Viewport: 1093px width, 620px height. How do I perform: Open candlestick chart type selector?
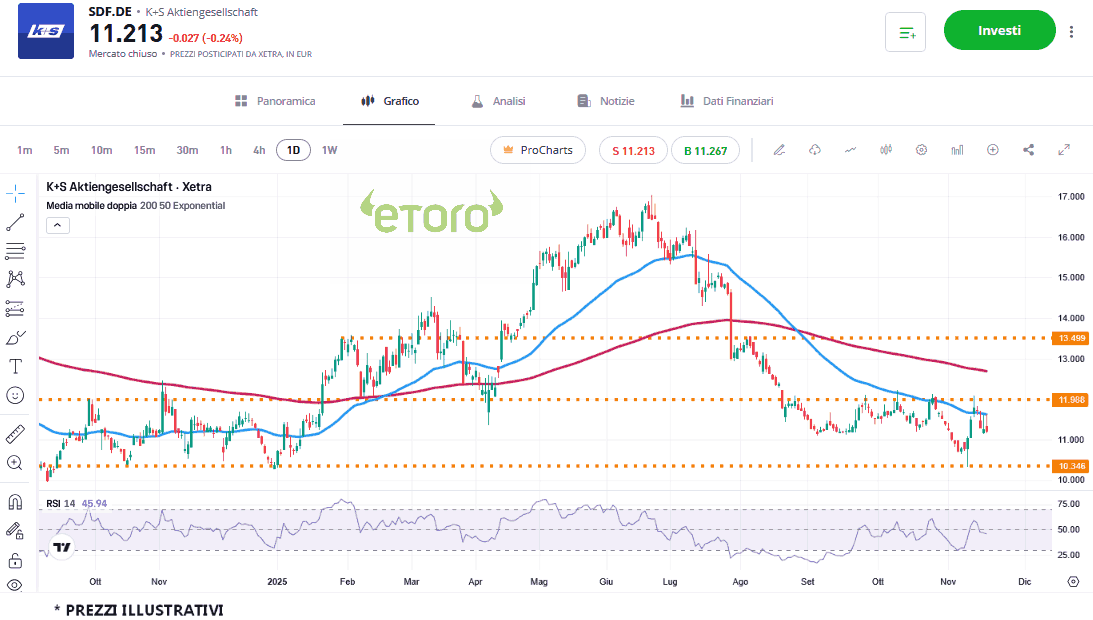click(x=885, y=150)
